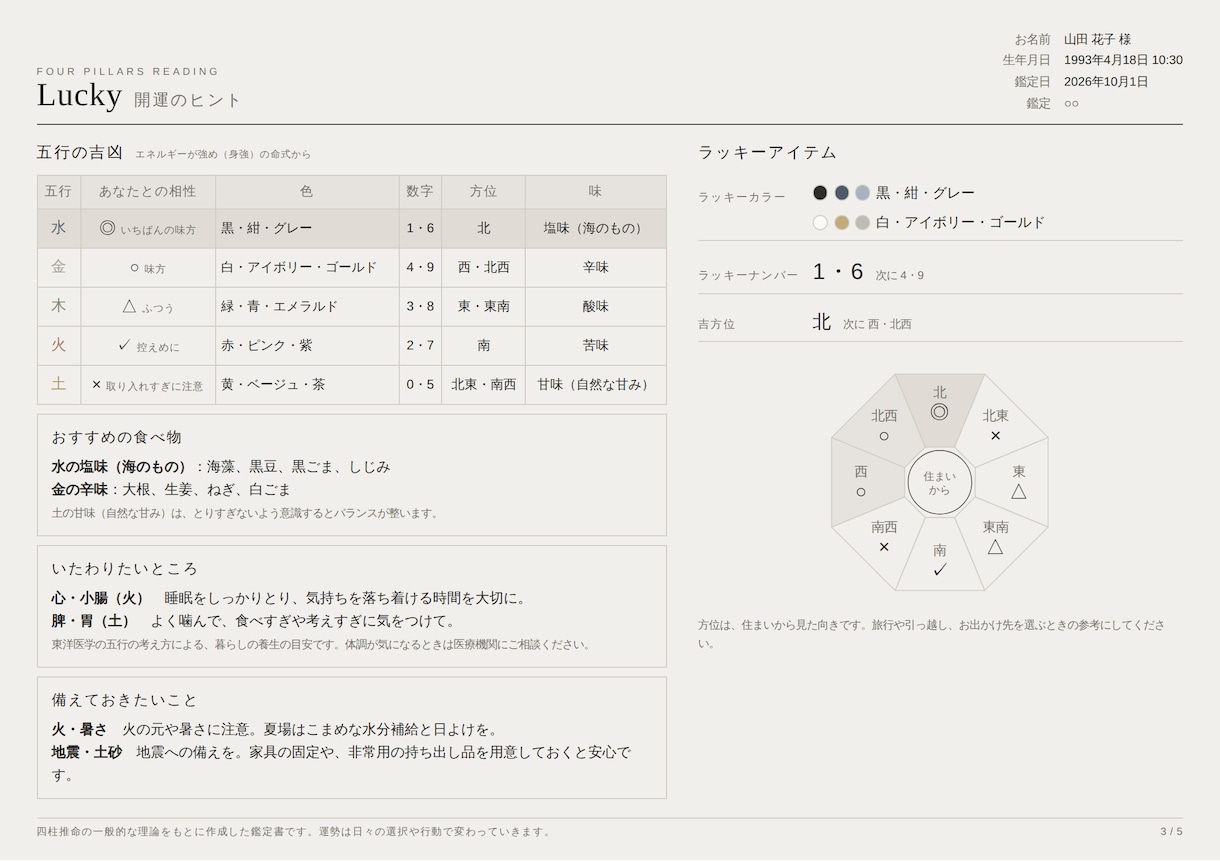Click the 塩味（海のもの） taste cell in the table
This screenshot has width=1220, height=861.
[x=596, y=228]
